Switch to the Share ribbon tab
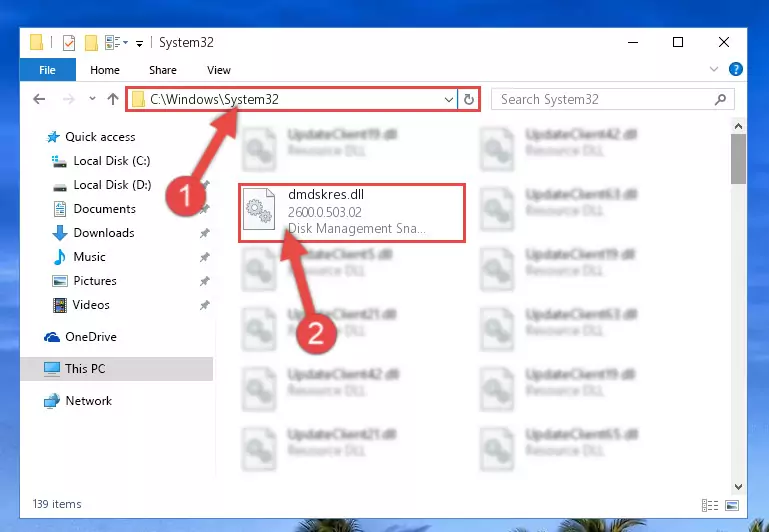 163,70
